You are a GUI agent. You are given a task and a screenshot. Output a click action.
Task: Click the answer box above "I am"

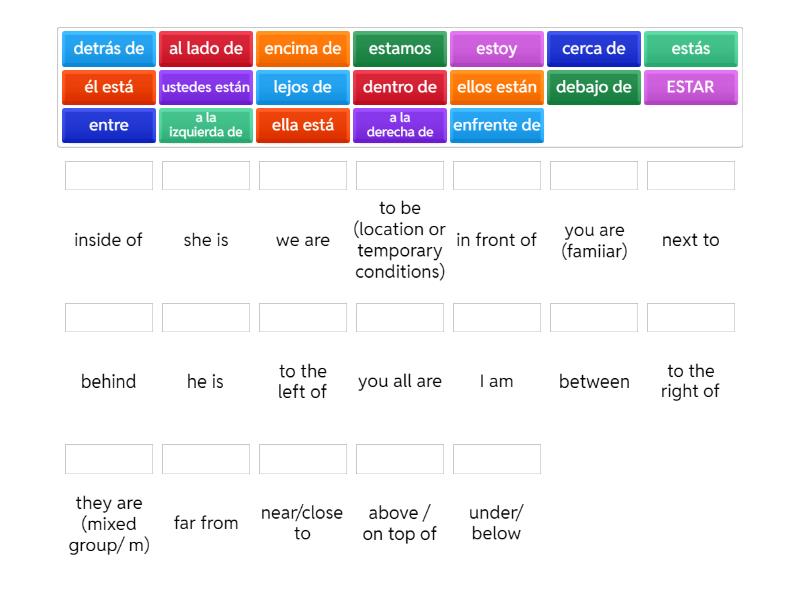coord(496,317)
